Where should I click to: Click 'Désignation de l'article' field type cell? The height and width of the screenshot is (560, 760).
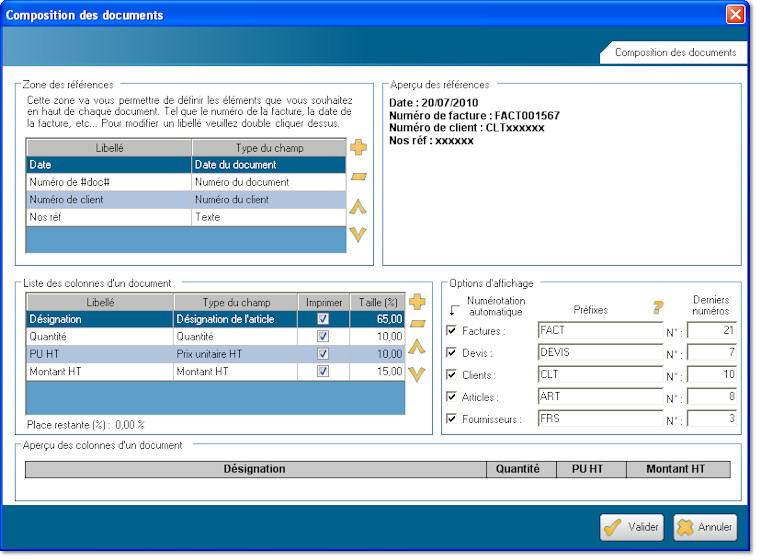pos(236,319)
